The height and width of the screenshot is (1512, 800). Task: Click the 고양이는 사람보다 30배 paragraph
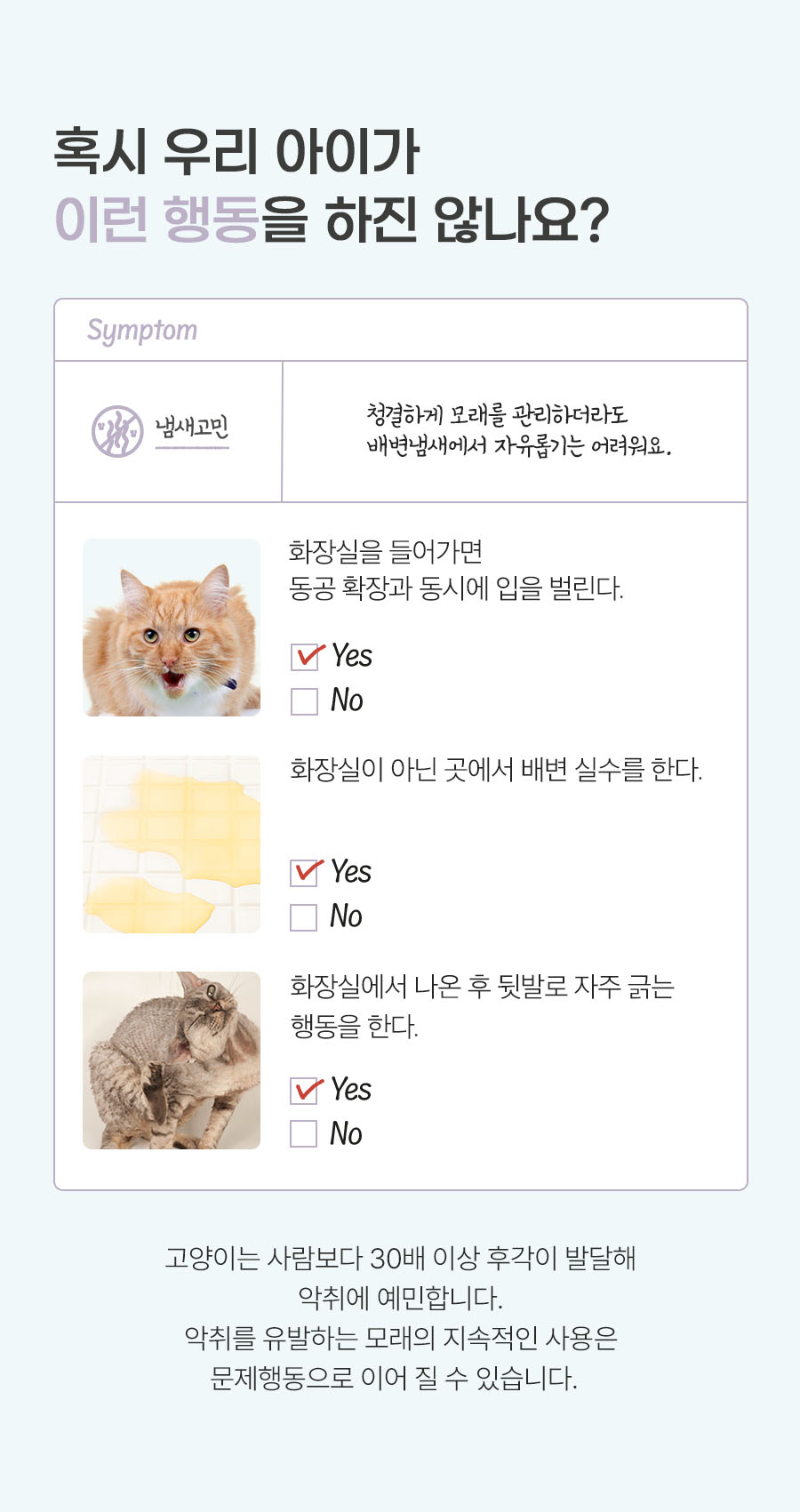click(x=400, y=1259)
